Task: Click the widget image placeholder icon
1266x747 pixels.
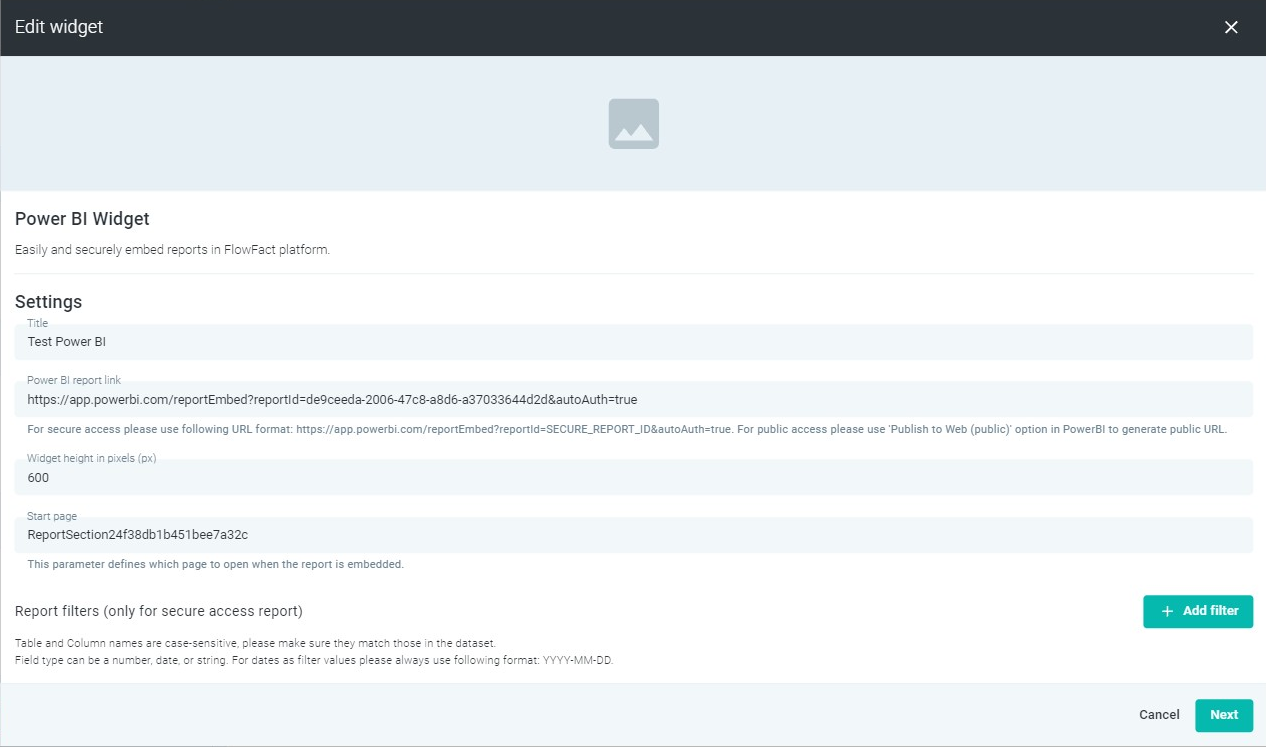Action: pos(634,124)
